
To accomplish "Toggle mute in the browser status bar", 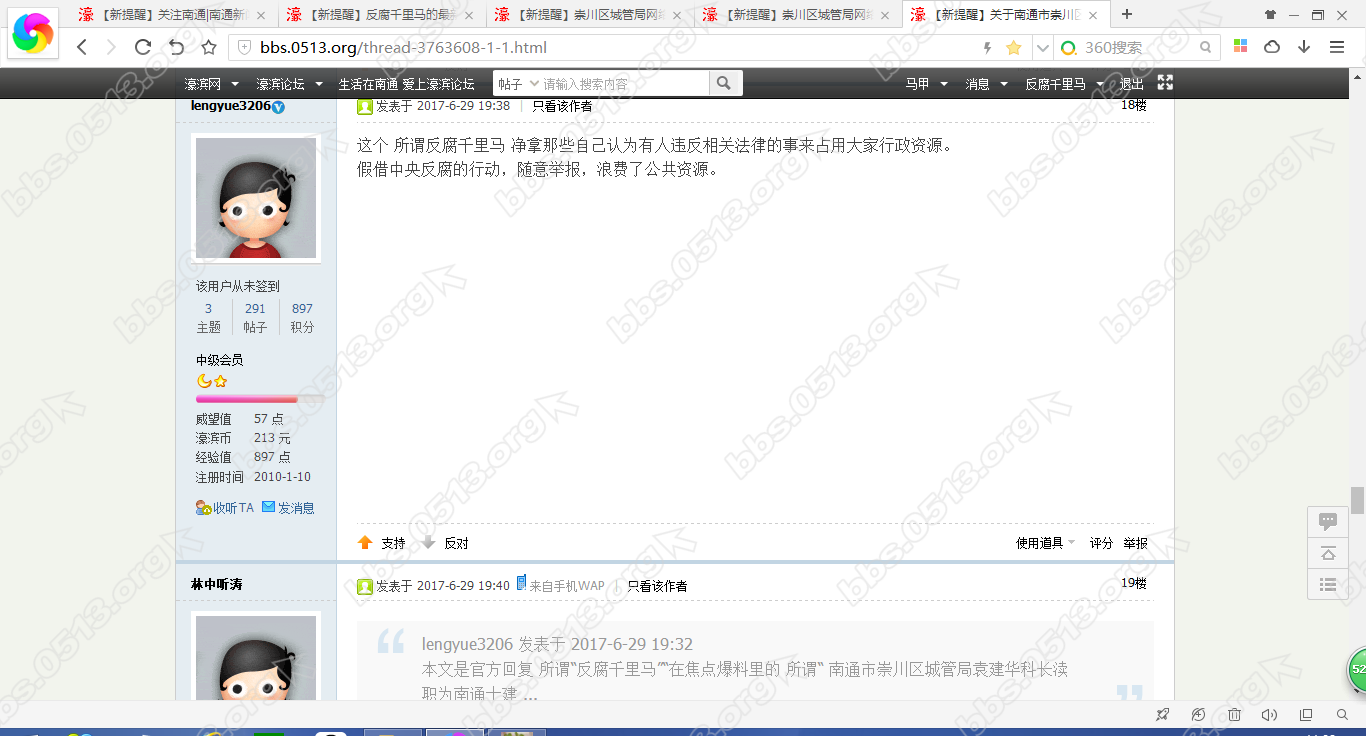I will 1269,715.
